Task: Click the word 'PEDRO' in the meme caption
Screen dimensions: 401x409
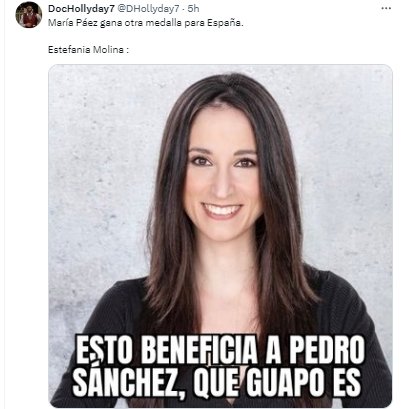Action: 327,349
